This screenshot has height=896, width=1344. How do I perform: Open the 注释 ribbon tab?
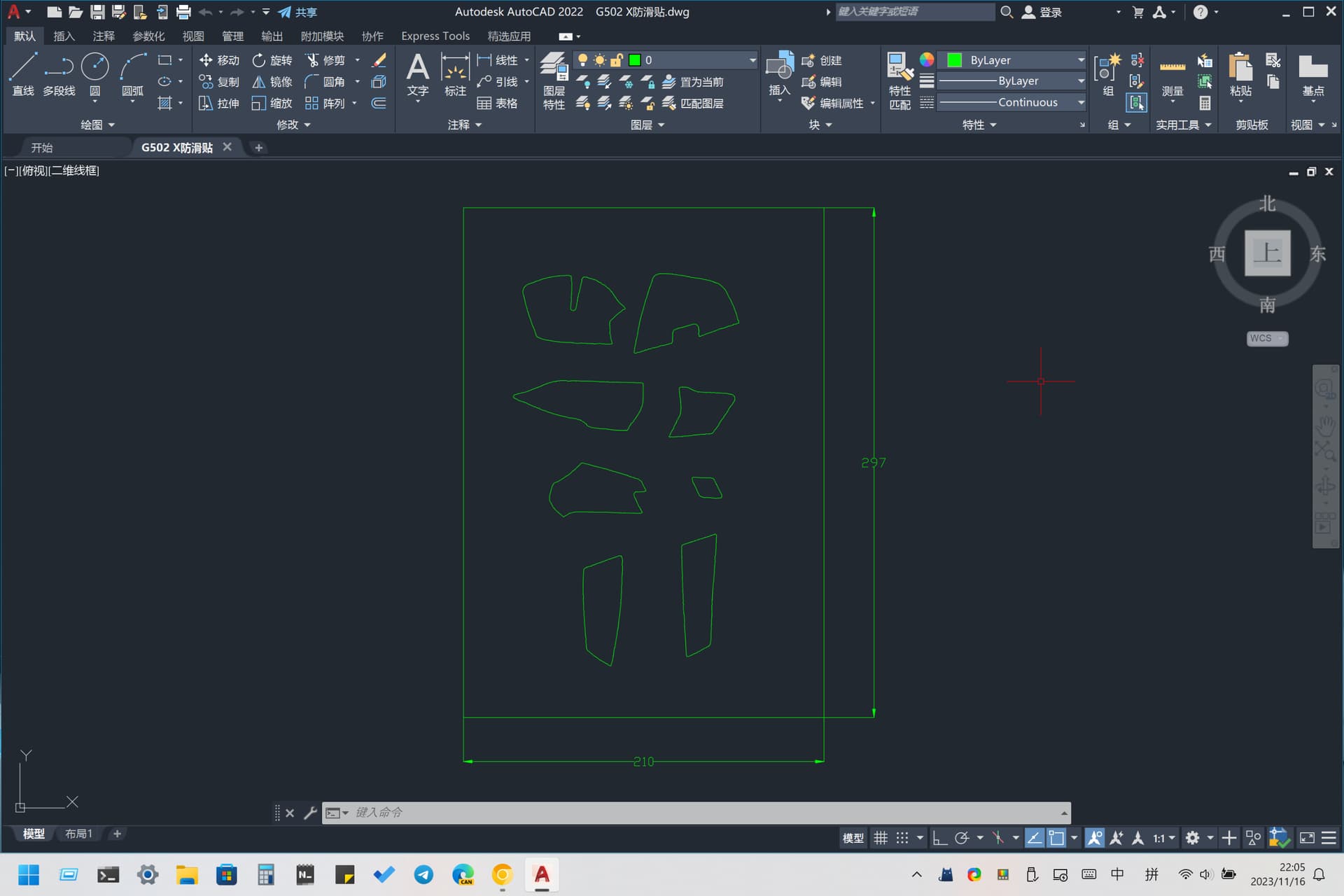pyautogui.click(x=104, y=36)
